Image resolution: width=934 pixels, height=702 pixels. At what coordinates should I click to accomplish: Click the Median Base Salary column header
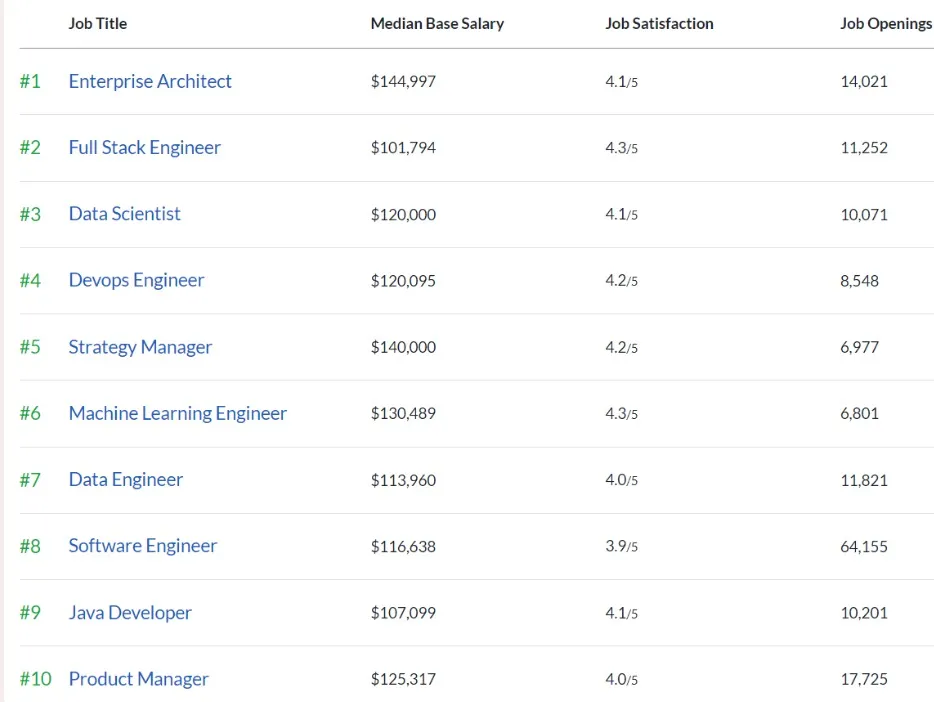coord(437,23)
